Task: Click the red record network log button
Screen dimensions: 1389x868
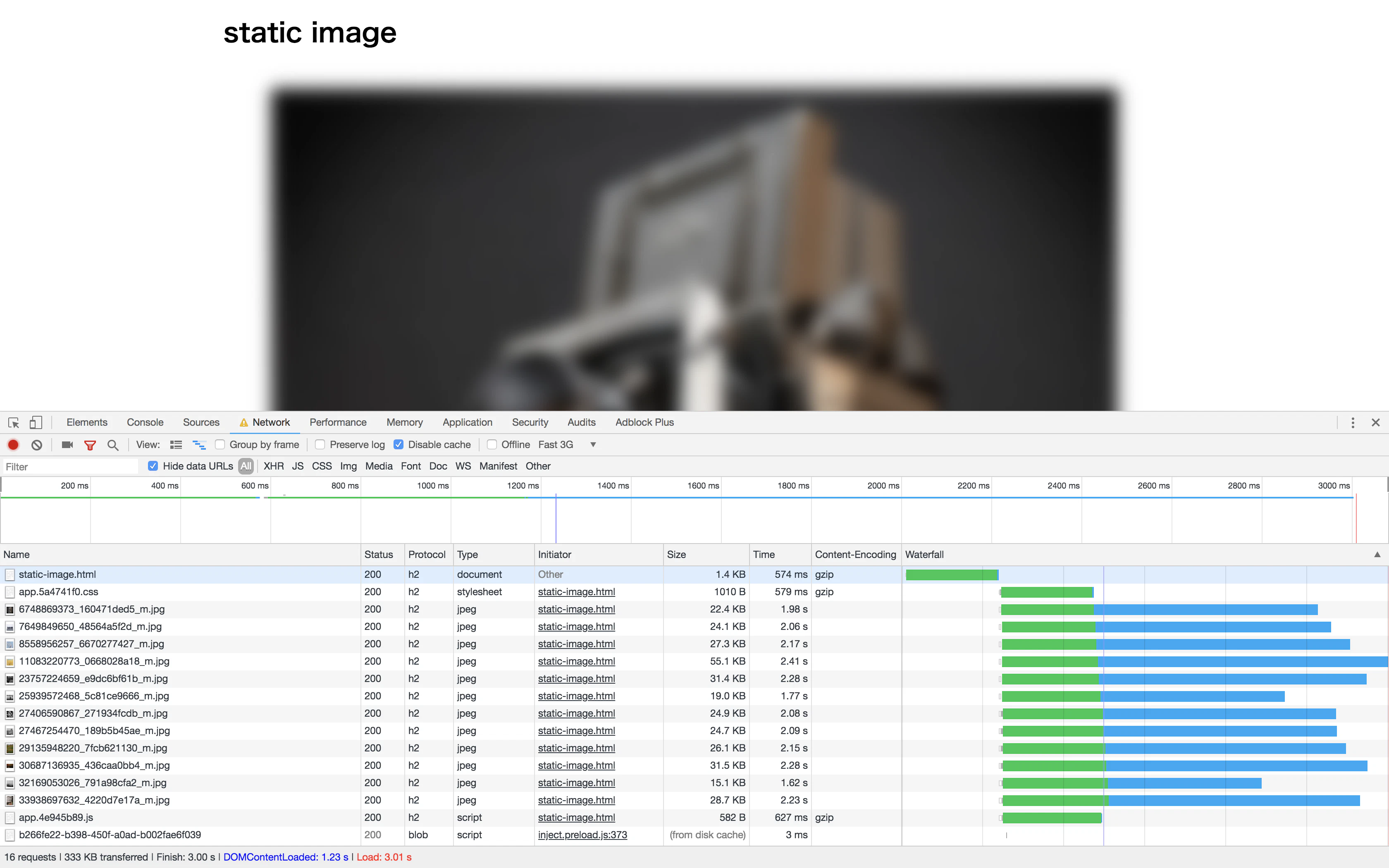Action: [13, 445]
